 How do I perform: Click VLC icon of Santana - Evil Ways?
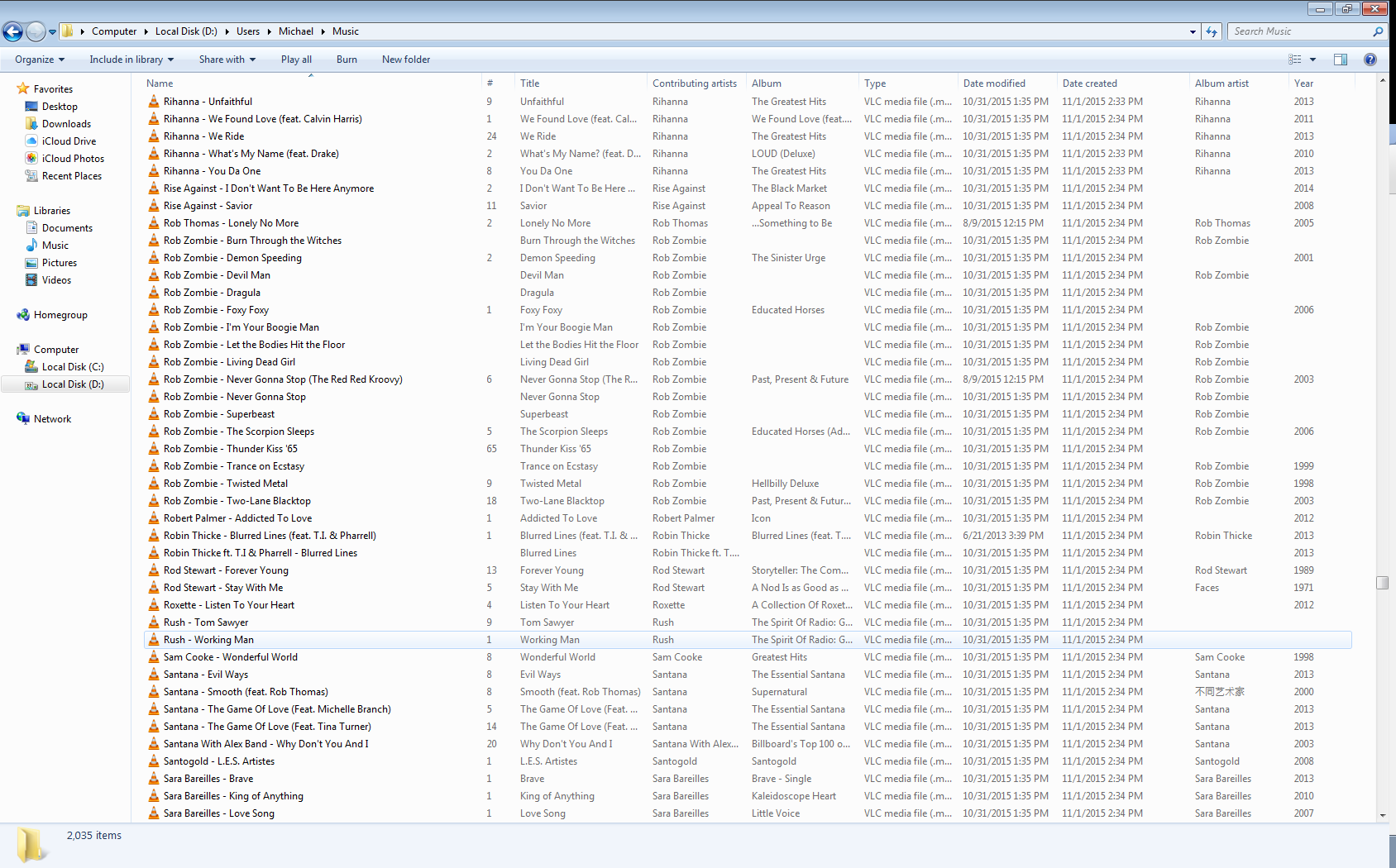[x=154, y=675]
